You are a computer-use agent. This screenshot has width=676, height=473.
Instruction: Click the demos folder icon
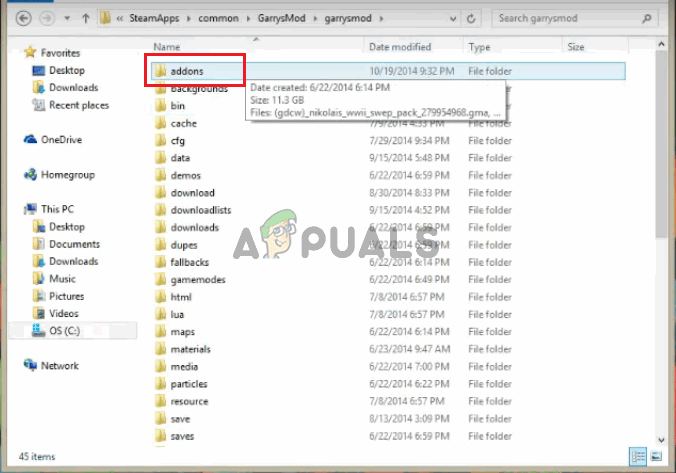[x=160, y=175]
